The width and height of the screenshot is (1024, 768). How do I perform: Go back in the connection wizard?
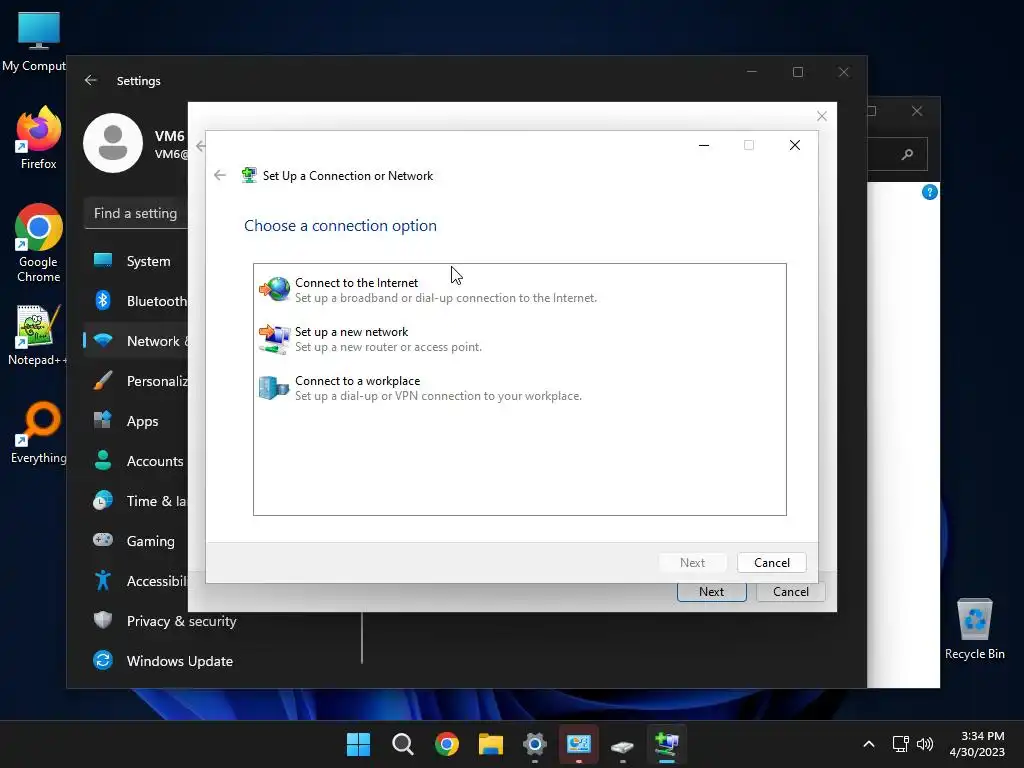pyautogui.click(x=220, y=175)
